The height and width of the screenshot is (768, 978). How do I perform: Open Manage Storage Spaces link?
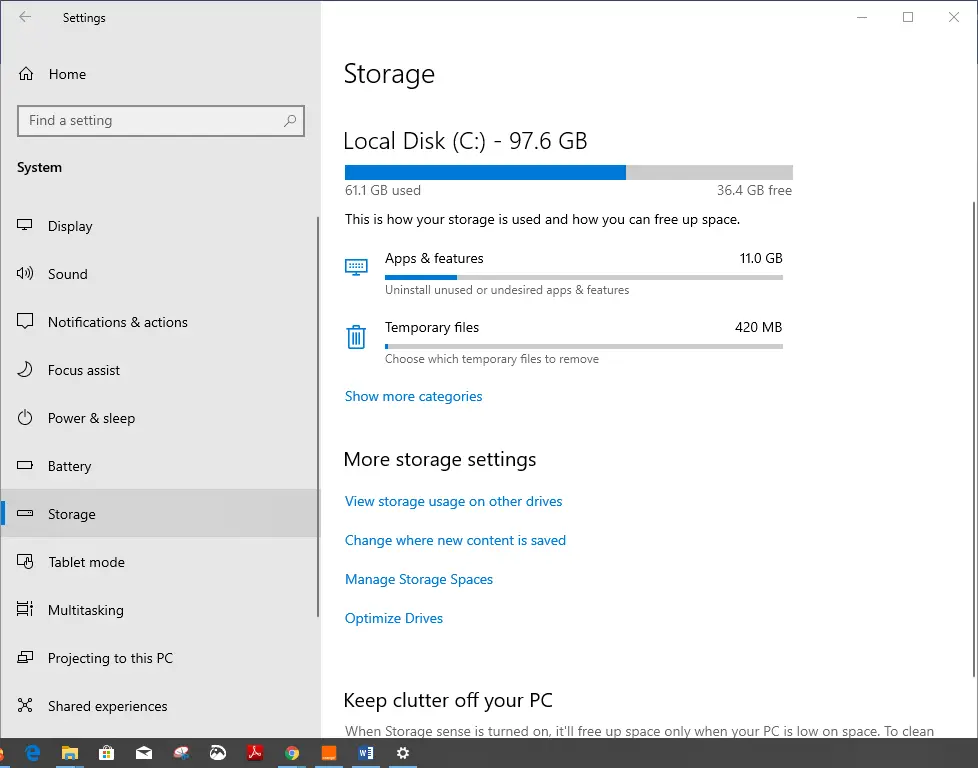[x=419, y=580]
